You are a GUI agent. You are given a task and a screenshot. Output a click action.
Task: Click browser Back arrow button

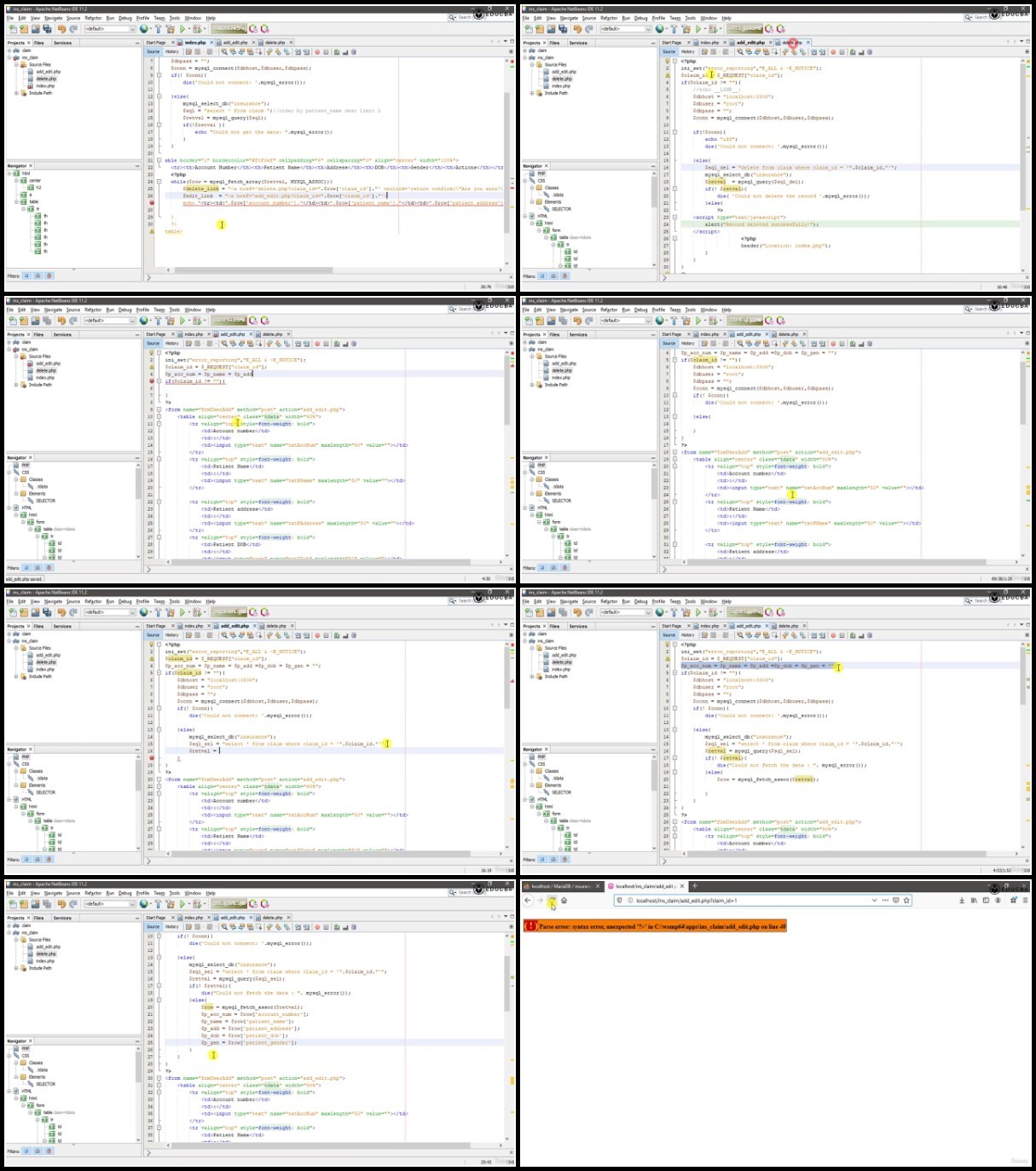tap(527, 900)
